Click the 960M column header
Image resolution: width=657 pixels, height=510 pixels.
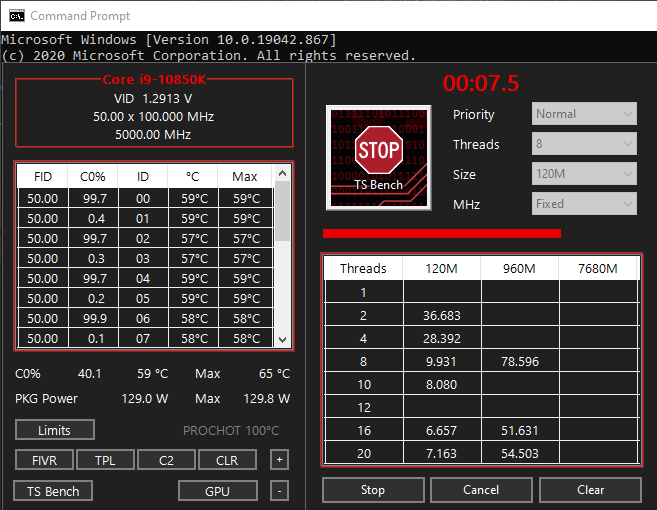(520, 268)
